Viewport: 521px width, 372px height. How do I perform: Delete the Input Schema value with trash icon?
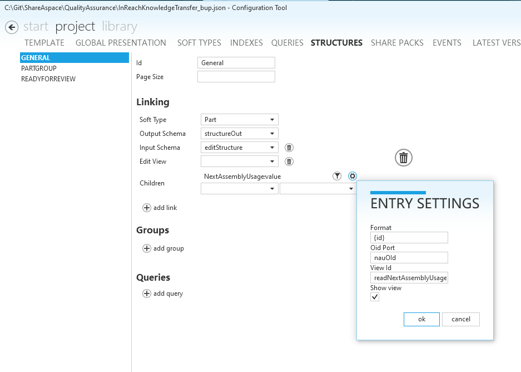[289, 147]
